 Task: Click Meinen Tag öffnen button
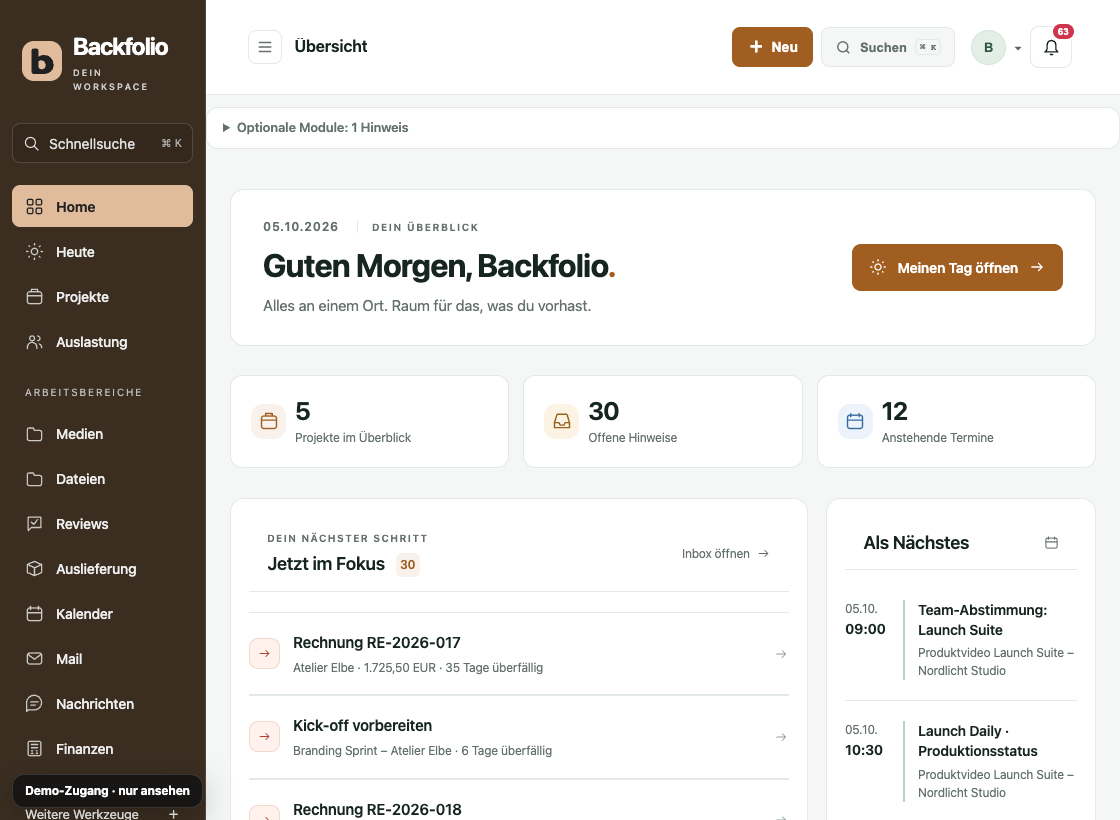point(957,267)
